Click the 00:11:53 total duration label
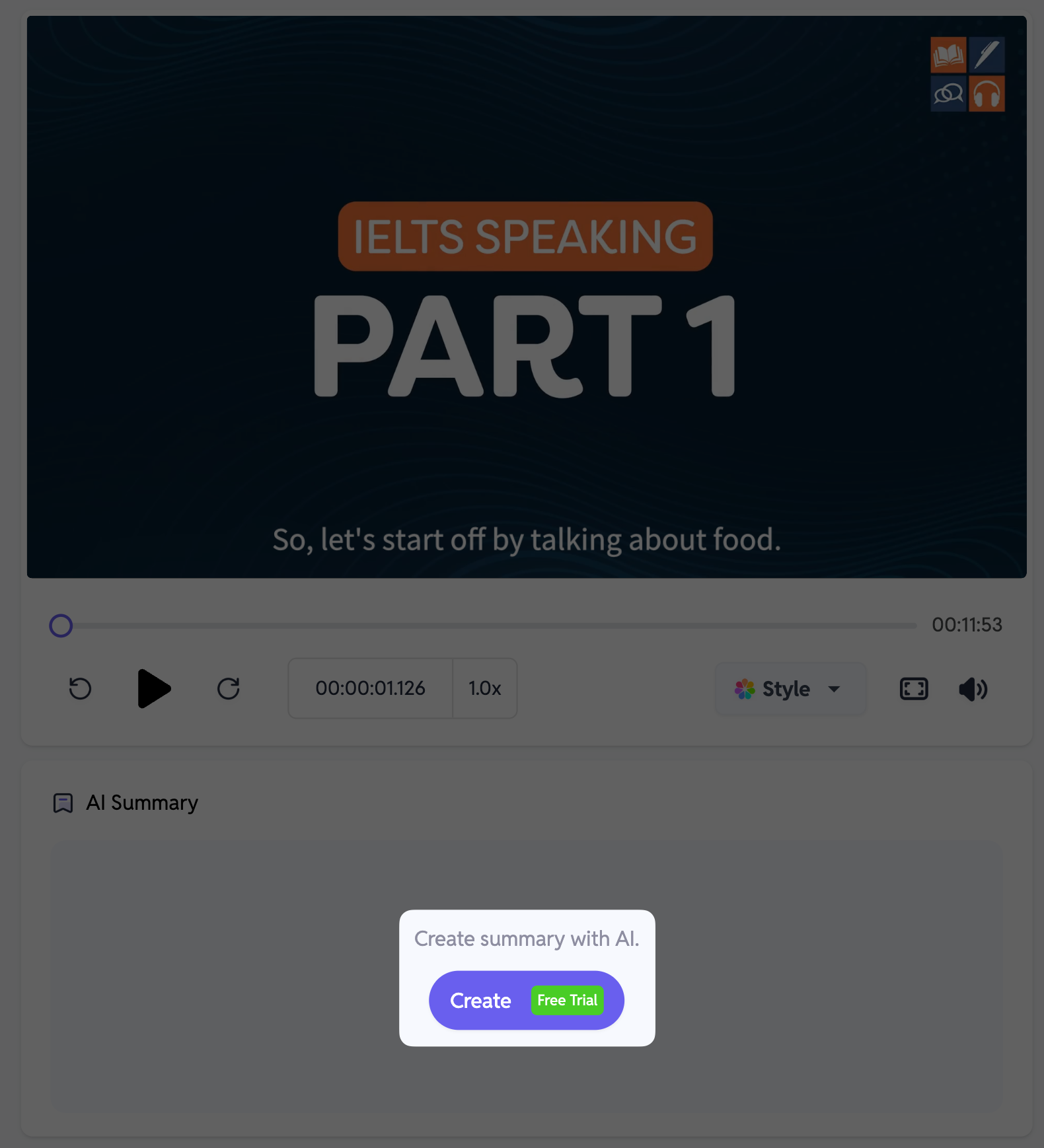Viewport: 1044px width, 1148px height. click(967, 625)
